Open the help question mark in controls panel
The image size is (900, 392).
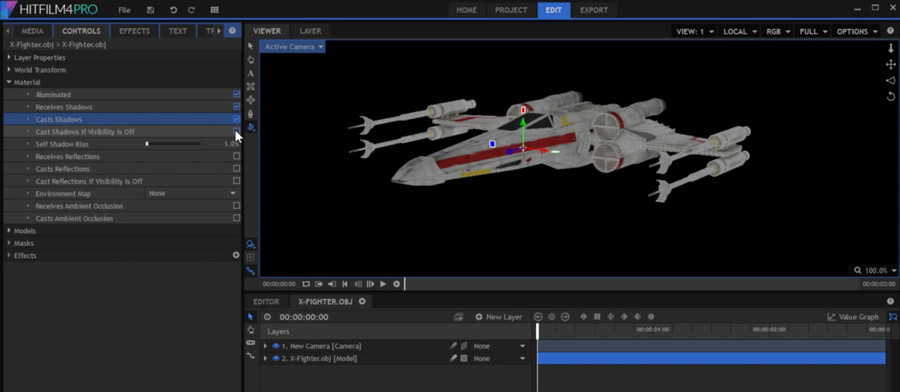(x=232, y=31)
